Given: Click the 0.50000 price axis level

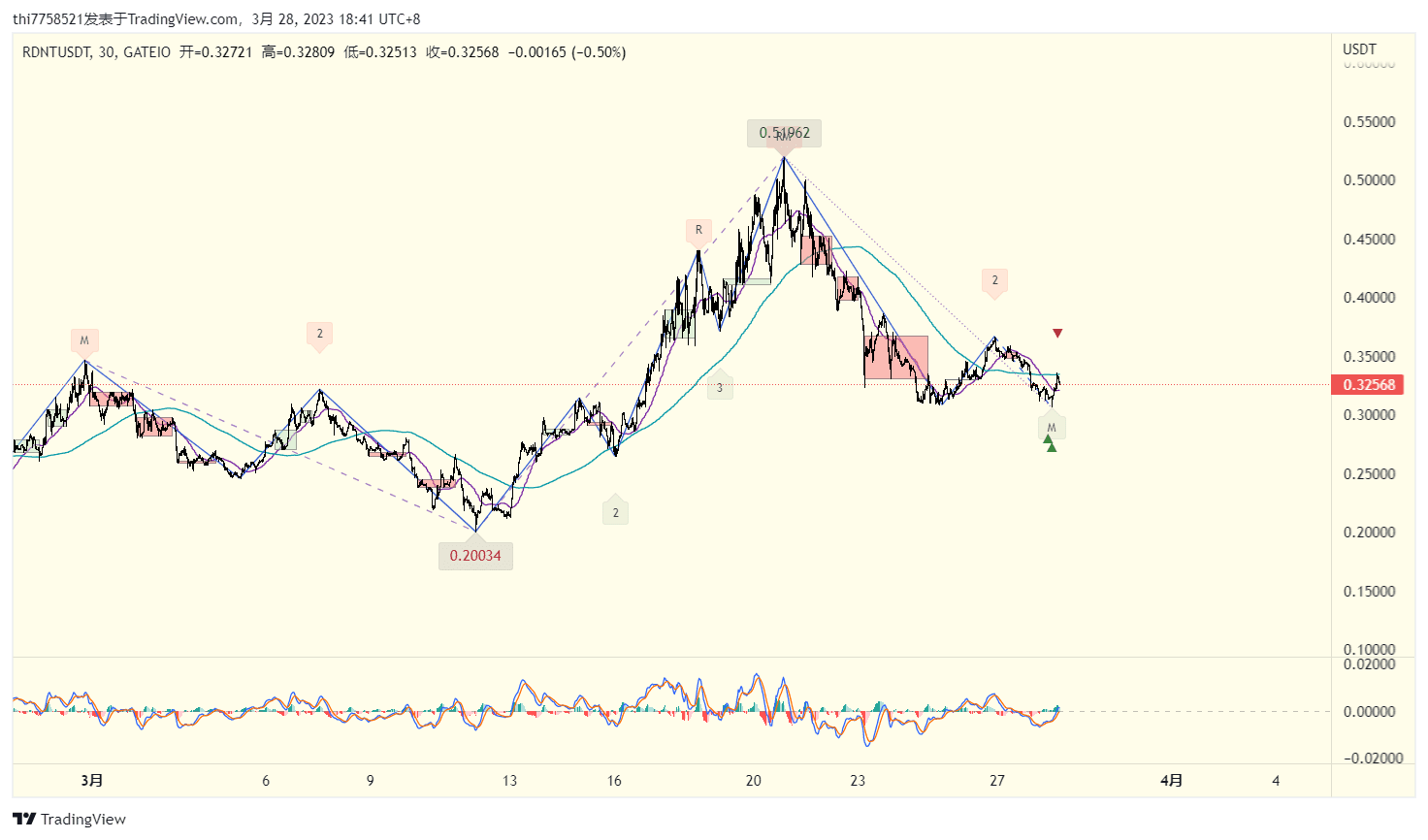Looking at the screenshot, I should click(x=1369, y=180).
